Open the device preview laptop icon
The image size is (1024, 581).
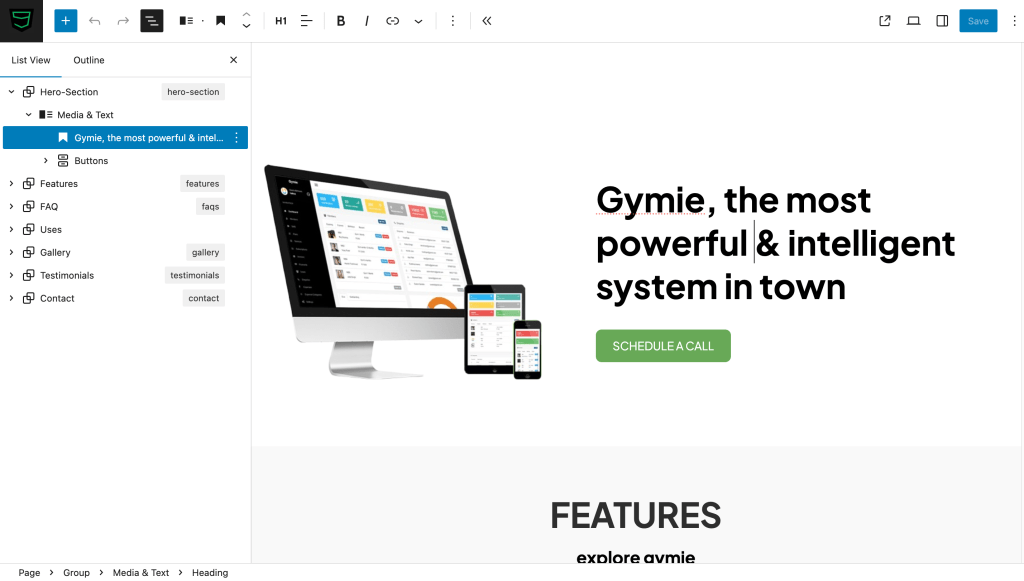(x=913, y=21)
